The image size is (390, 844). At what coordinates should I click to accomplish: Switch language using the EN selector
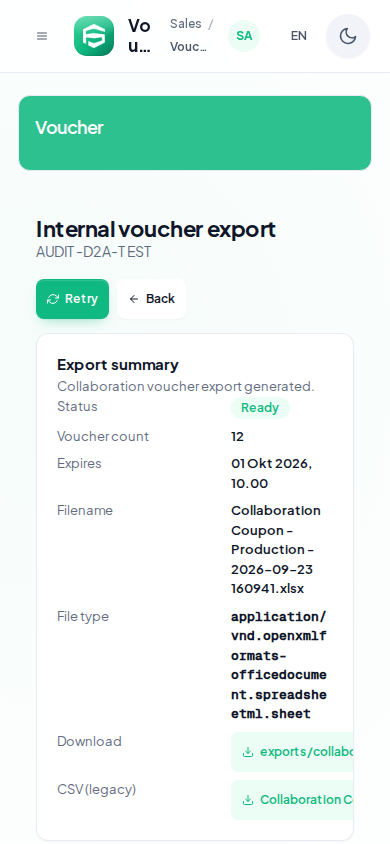[x=299, y=36]
